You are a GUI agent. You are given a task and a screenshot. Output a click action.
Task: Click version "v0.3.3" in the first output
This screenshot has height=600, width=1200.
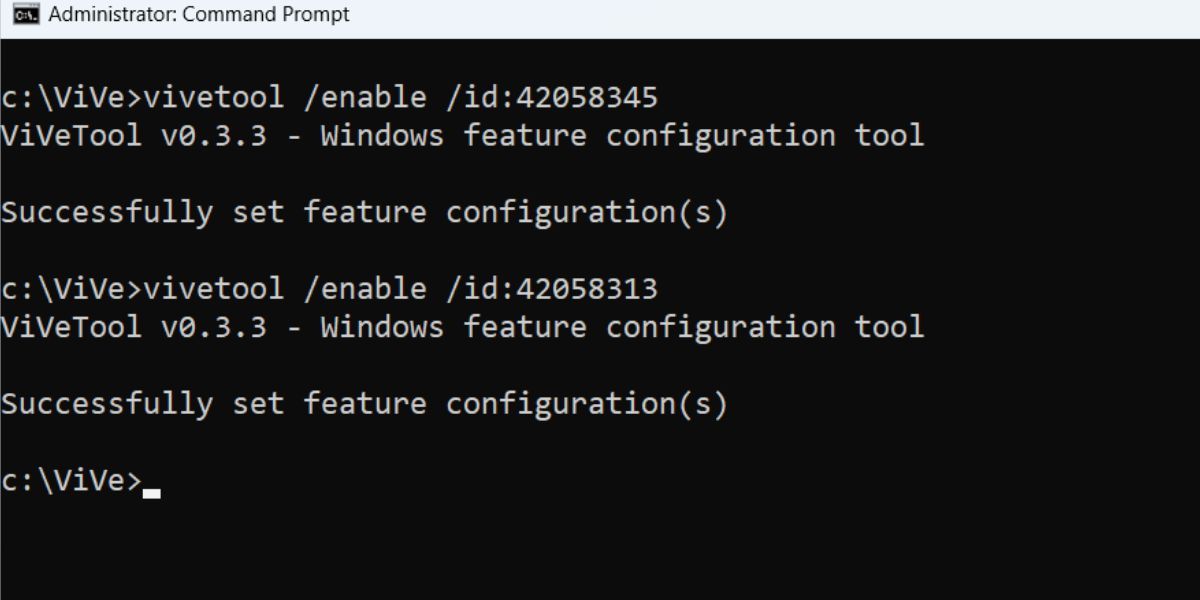tap(214, 135)
